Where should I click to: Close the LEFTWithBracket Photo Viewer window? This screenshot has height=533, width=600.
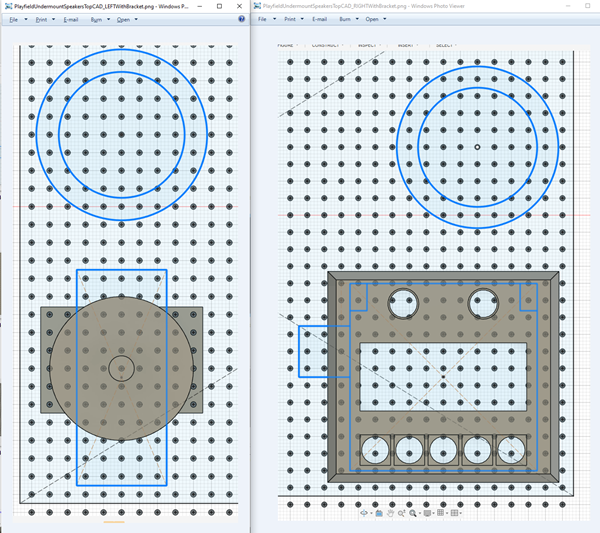(240, 6)
